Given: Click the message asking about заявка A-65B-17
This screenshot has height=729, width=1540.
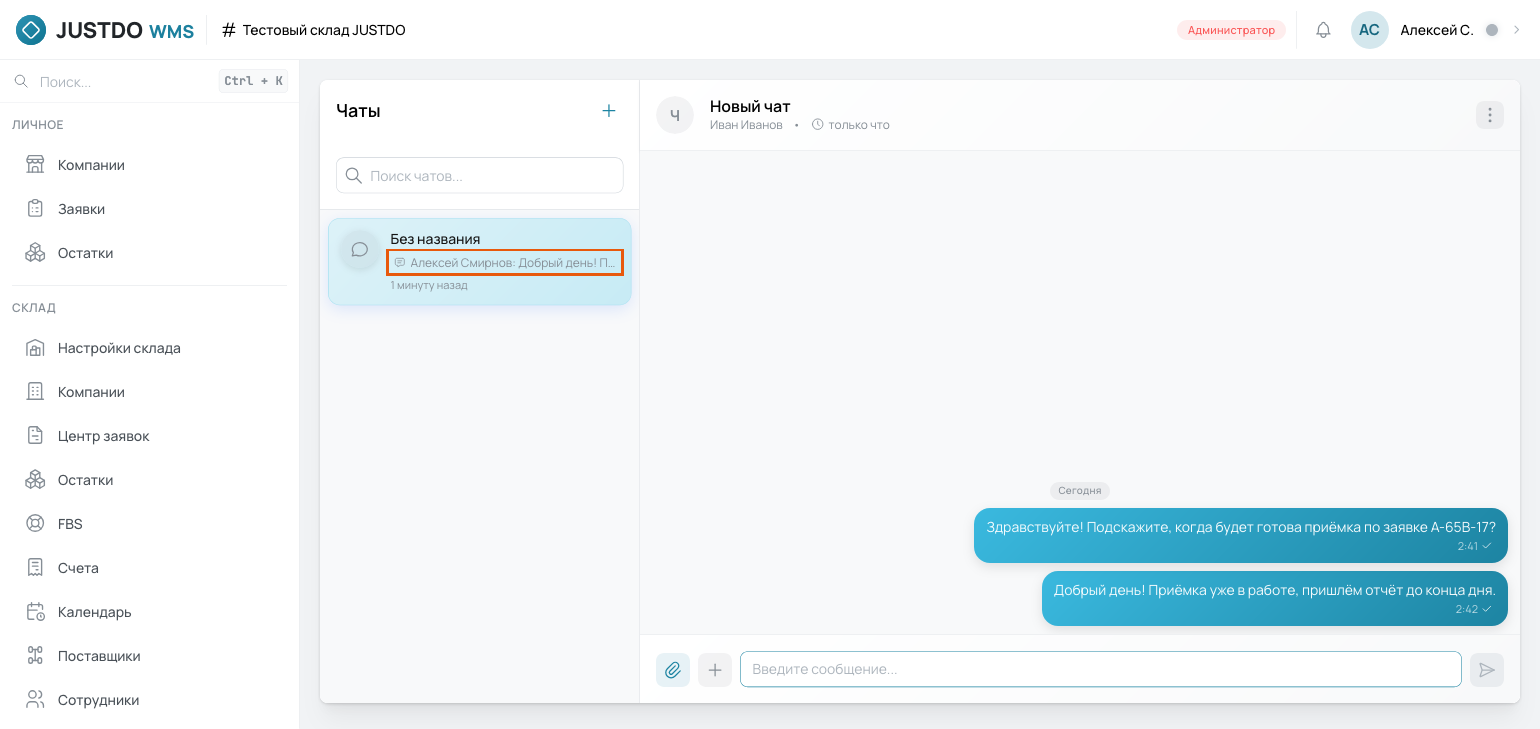Looking at the screenshot, I should point(1241,535).
